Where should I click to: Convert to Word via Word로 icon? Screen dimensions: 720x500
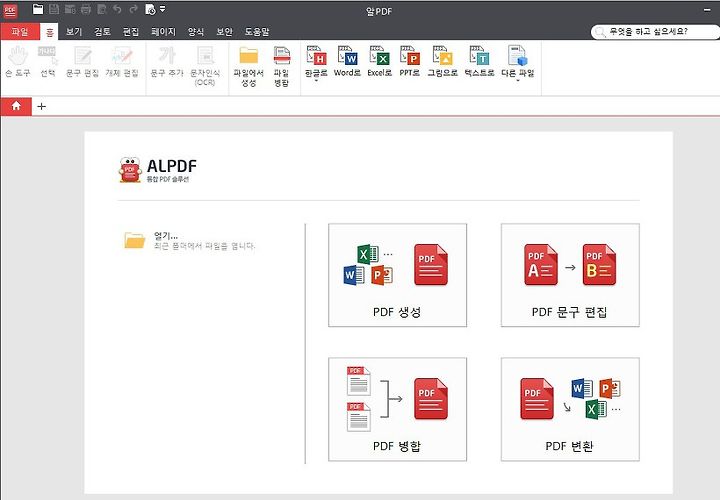(x=347, y=61)
